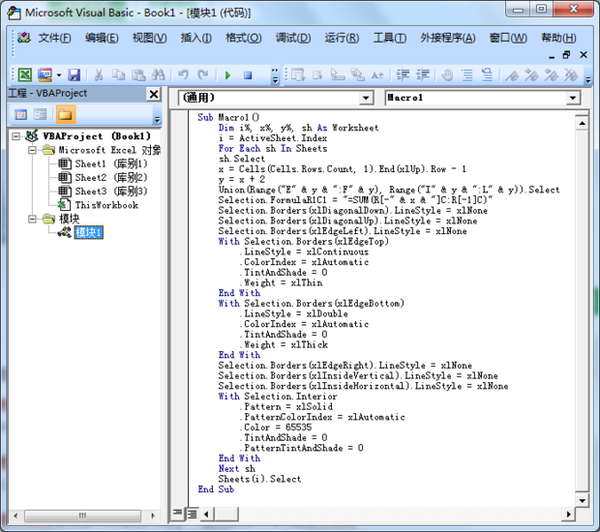This screenshot has height=532, width=600.
Task: Open the (通用) object dropdown
Action: (x=366, y=98)
